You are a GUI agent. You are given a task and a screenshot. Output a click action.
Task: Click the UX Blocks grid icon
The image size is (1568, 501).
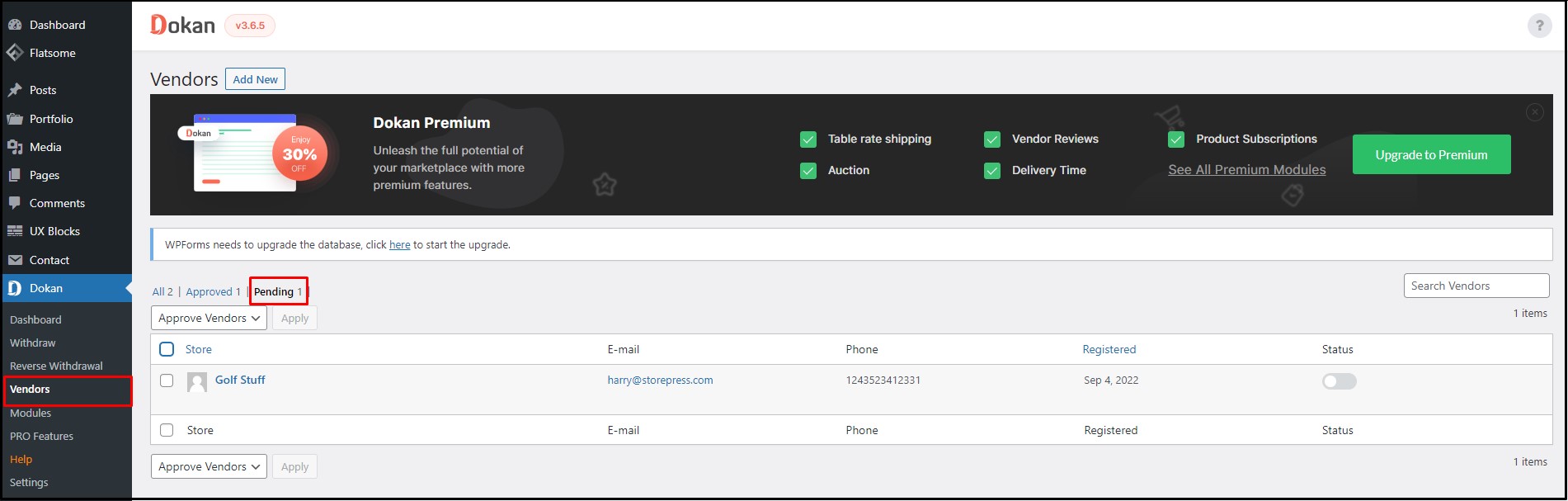point(15,231)
